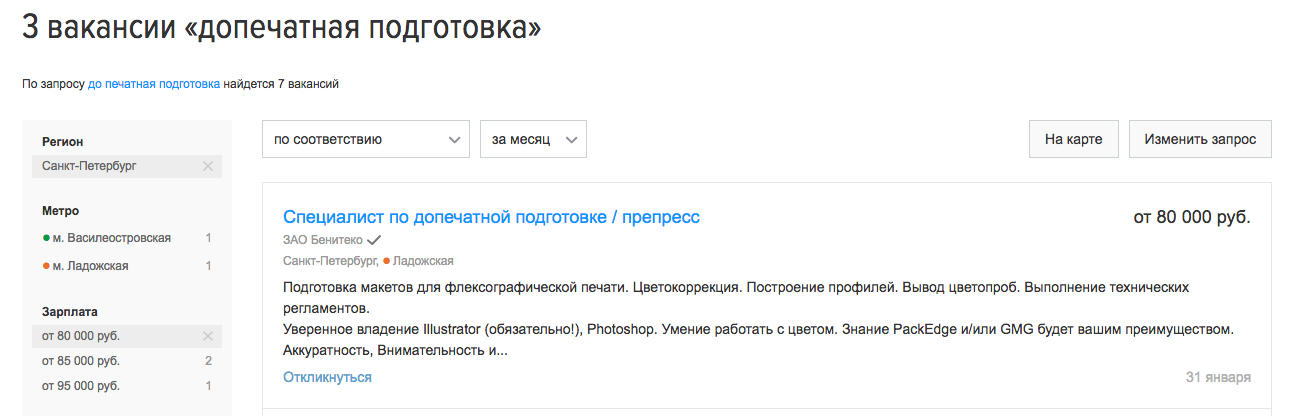Click Откликнуться to apply for vacancy
The height and width of the screenshot is (416, 1292).
coord(327,377)
